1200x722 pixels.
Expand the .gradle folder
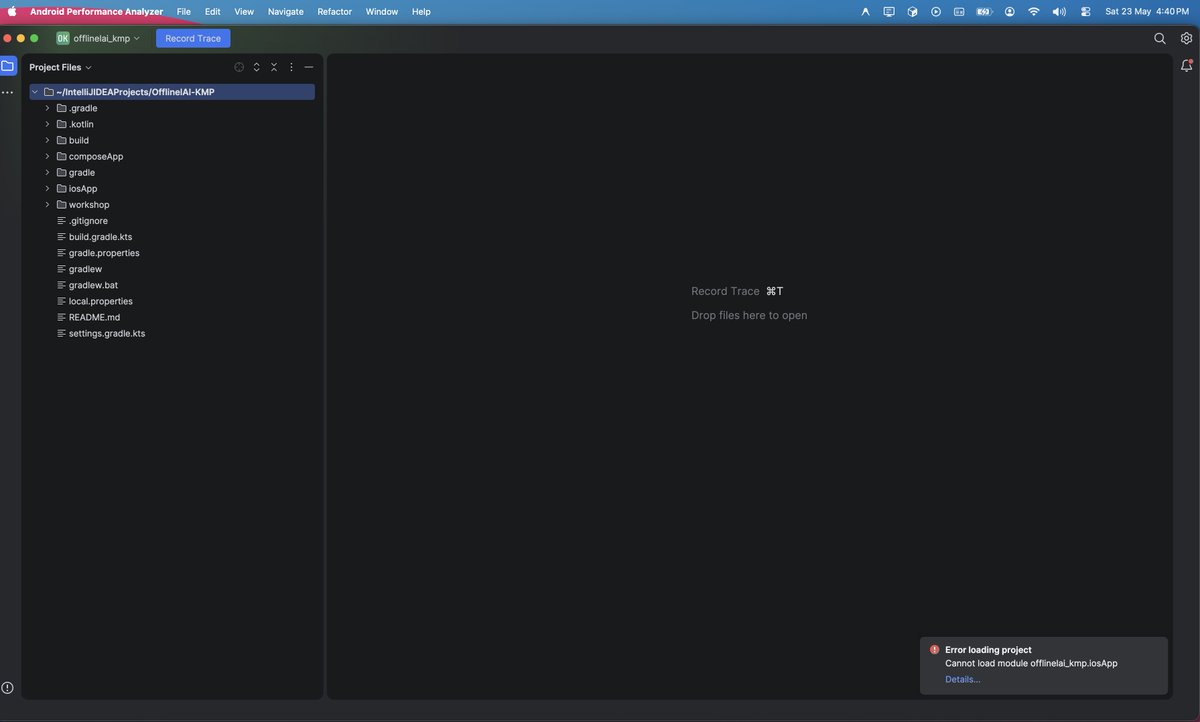pyautogui.click(x=47, y=108)
